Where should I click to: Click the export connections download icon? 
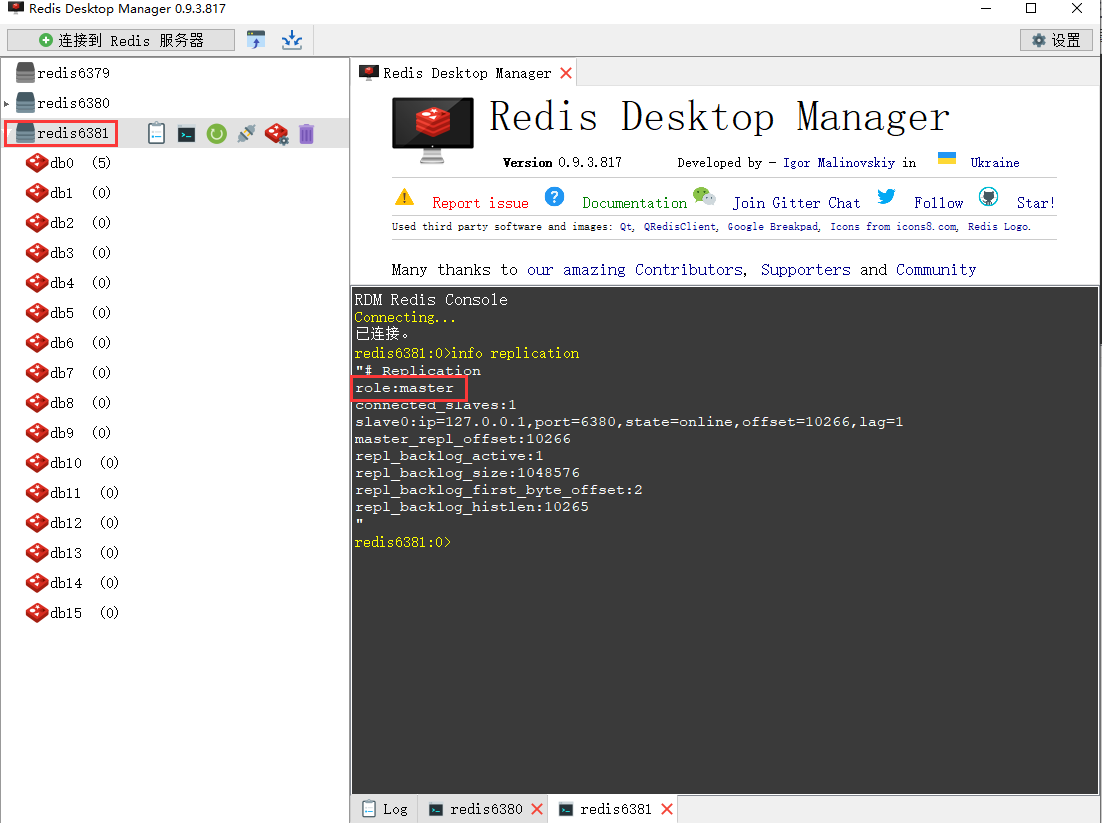(x=292, y=40)
